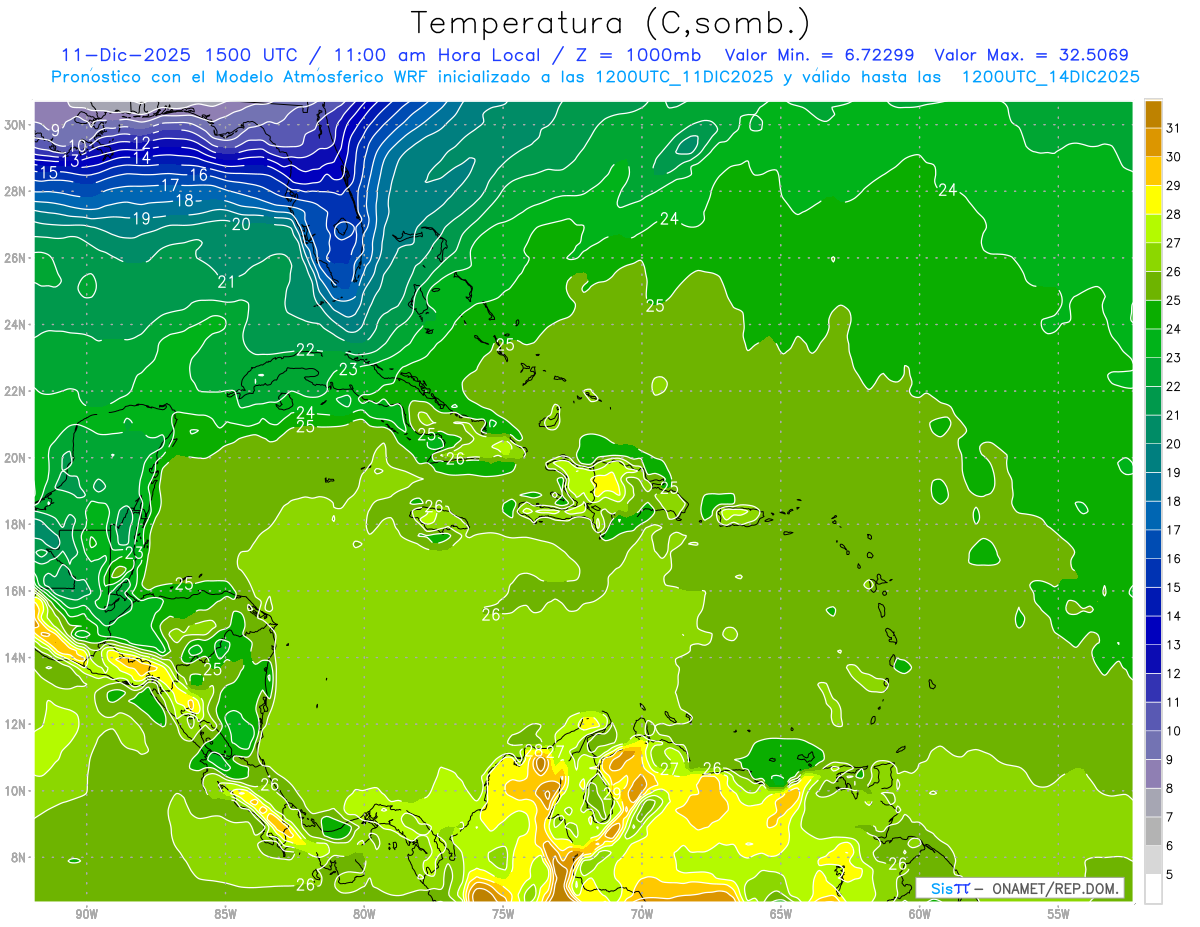The height and width of the screenshot is (927, 1200).
Task: Click the 90W longitude axis label
Action: click(86, 914)
